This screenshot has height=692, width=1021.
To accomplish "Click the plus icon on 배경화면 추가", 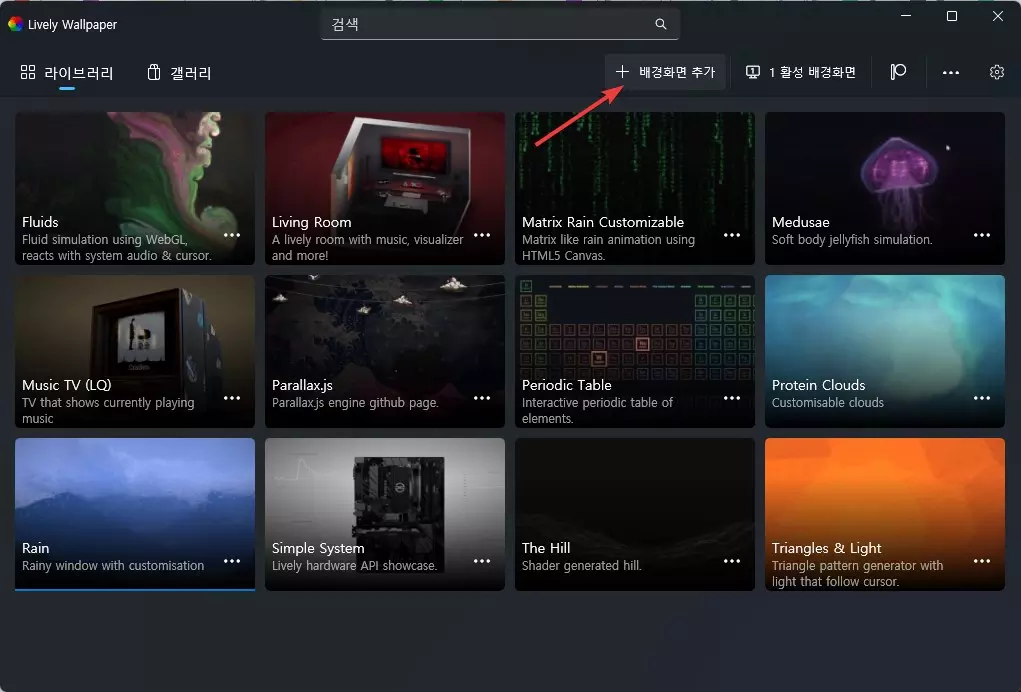I will 623,71.
